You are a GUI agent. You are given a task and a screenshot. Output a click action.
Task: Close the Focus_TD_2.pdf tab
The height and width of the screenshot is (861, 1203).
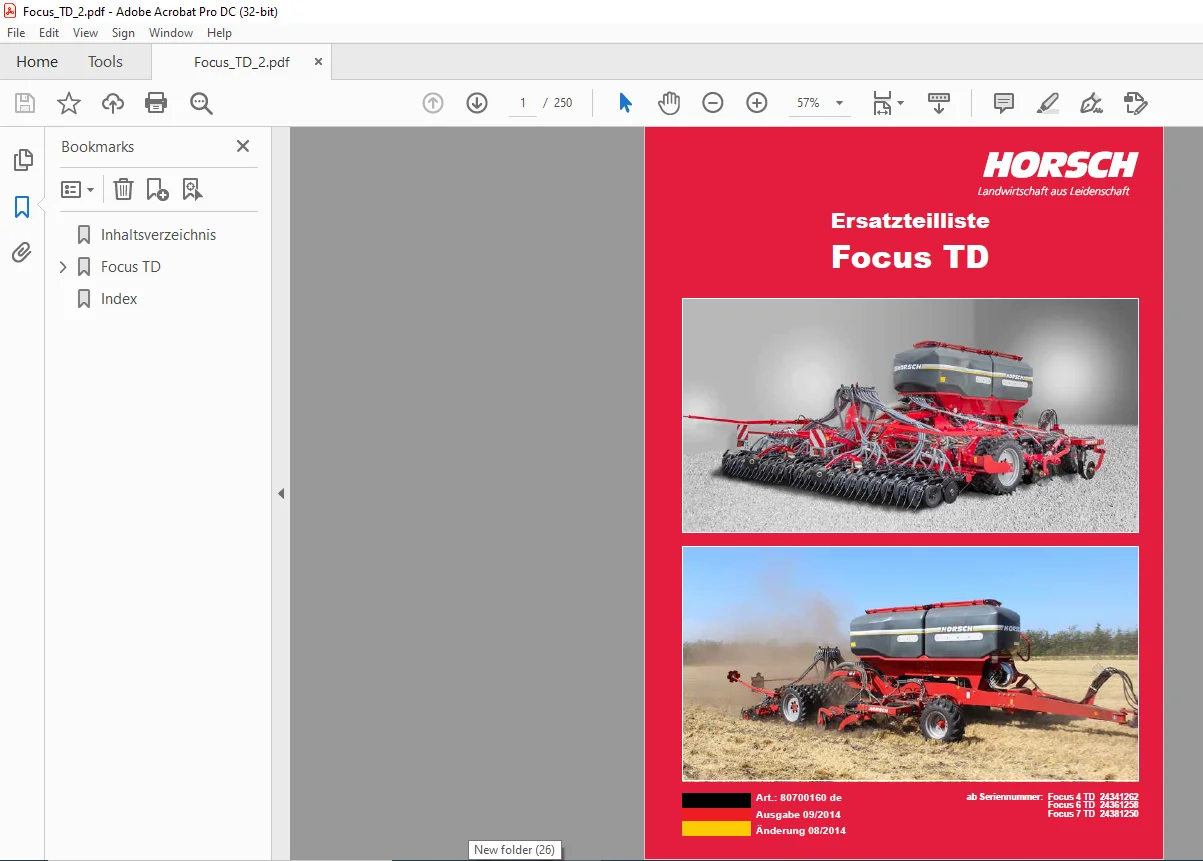(319, 62)
